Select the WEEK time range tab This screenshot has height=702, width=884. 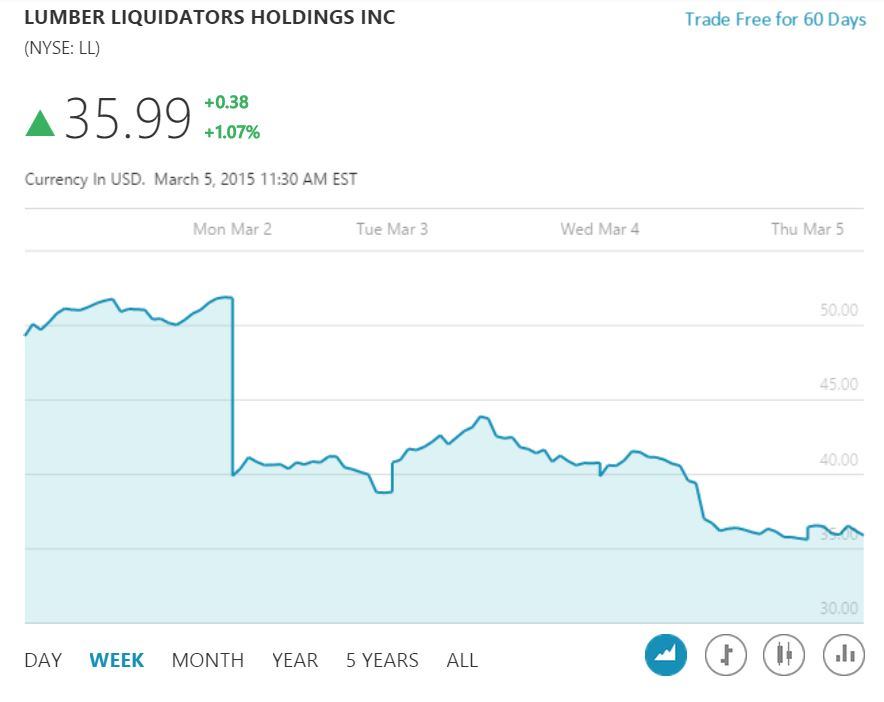(117, 660)
